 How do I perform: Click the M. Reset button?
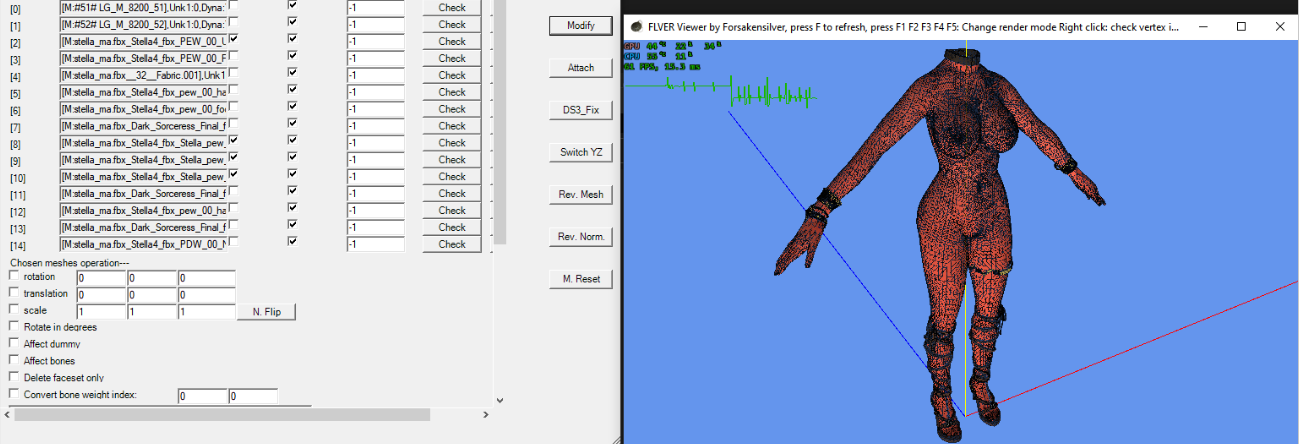[x=580, y=278]
